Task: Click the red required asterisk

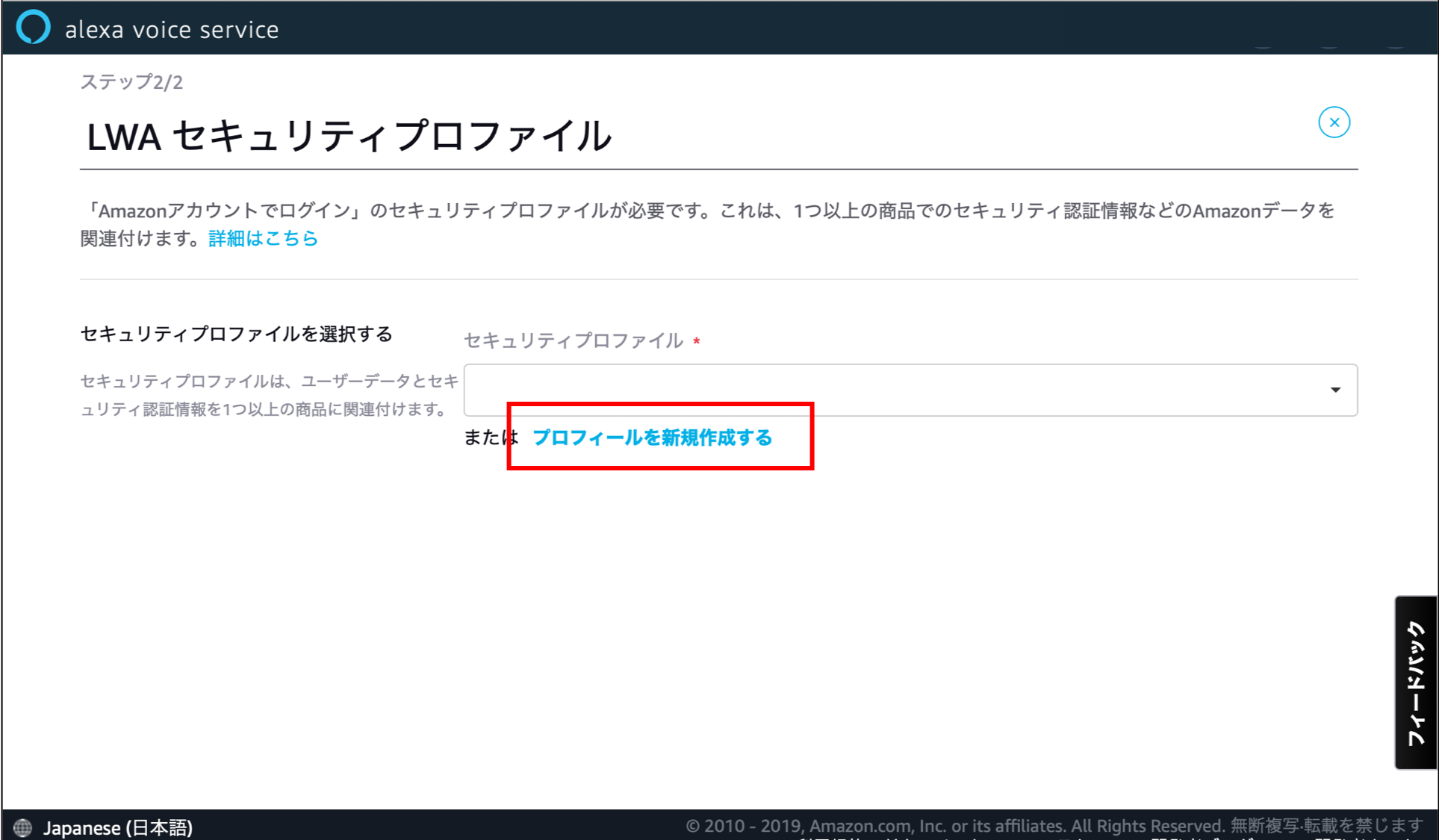Action: pyautogui.click(x=696, y=341)
